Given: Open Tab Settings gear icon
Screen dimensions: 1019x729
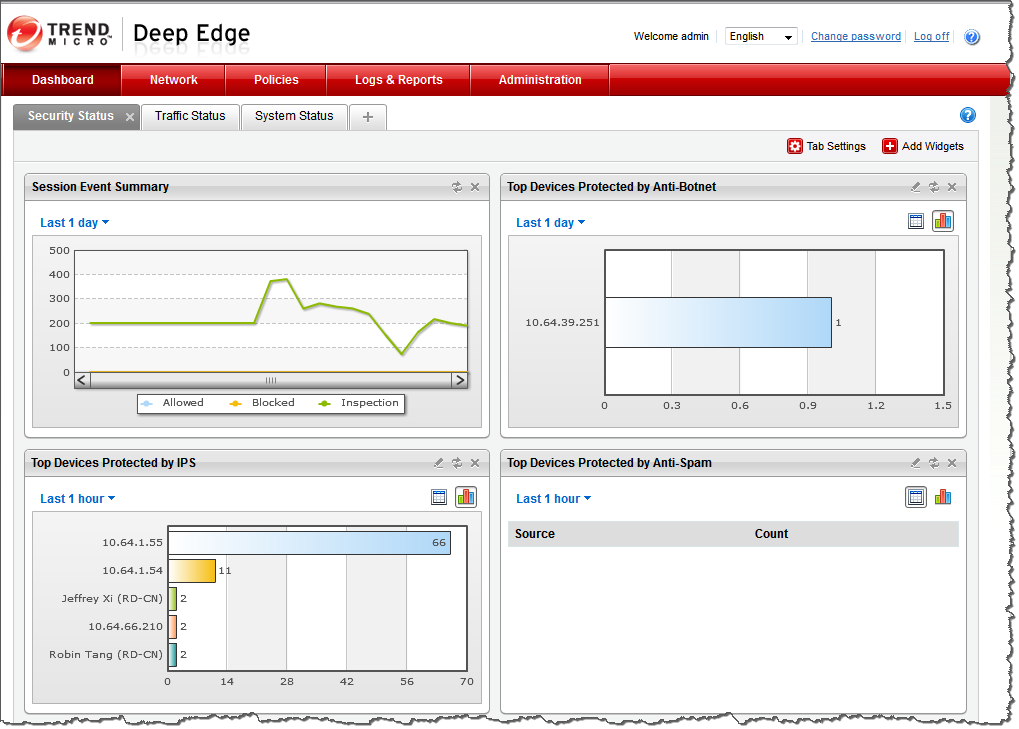Looking at the screenshot, I should click(795, 146).
